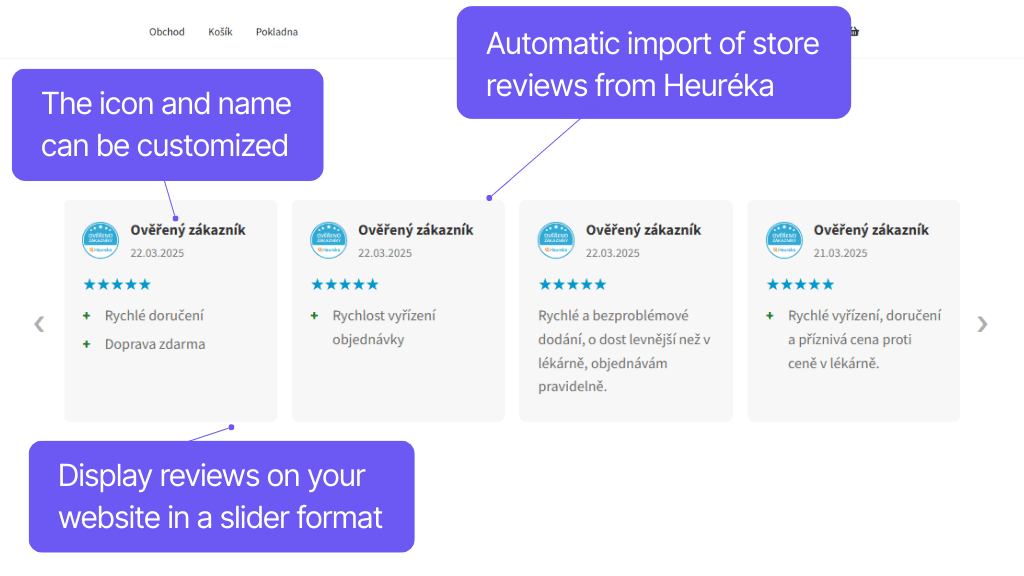1024x576 pixels.
Task: Click Rychlost vyřízení objednávky review text
Action: pos(384,328)
